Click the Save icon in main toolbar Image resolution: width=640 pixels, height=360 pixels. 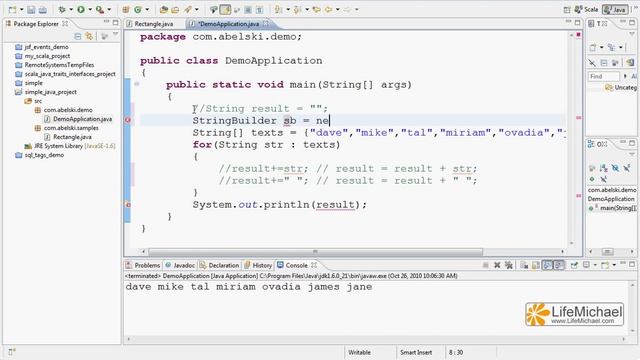point(31,9)
